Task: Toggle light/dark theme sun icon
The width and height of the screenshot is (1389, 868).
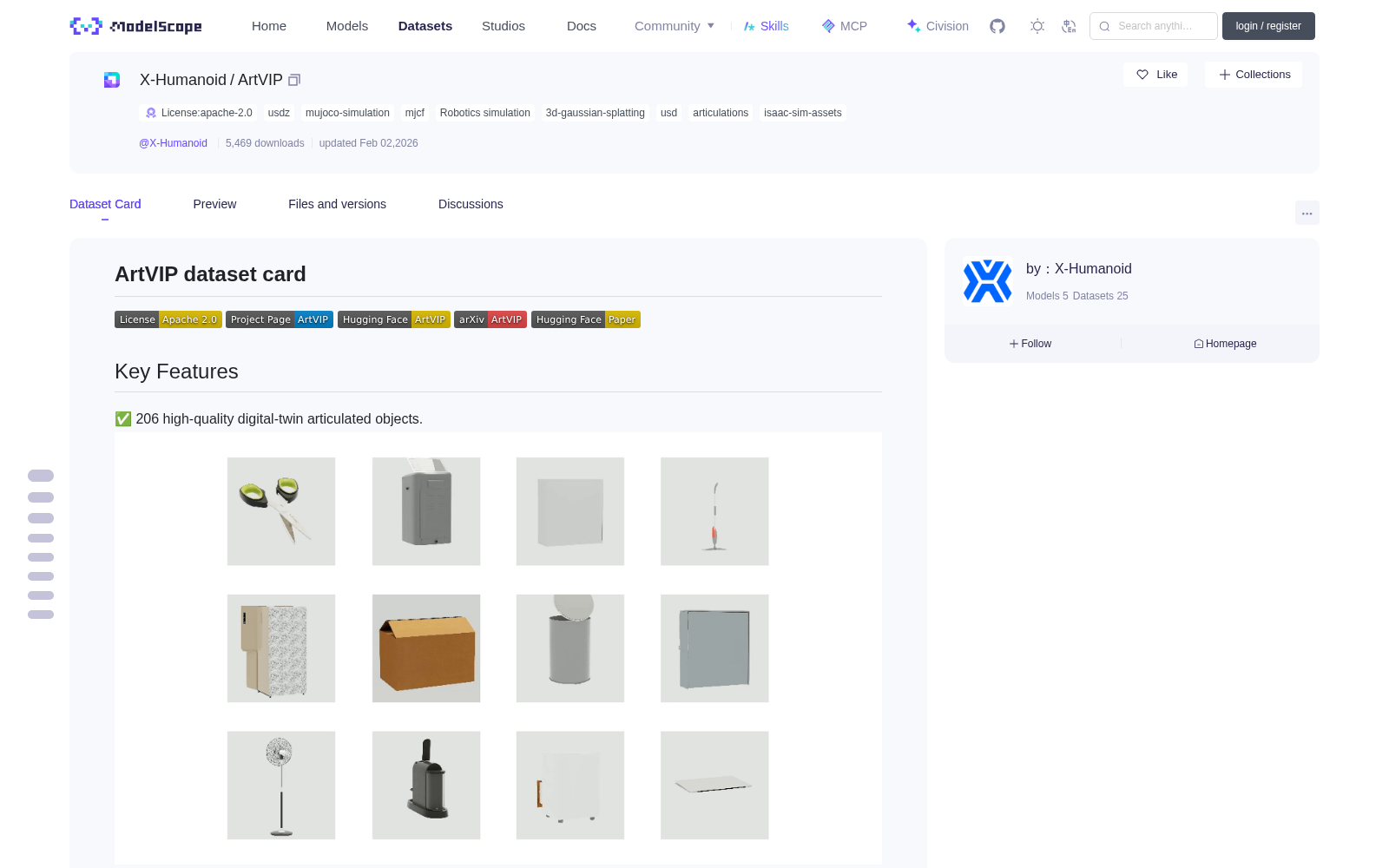Action: coord(1037,26)
